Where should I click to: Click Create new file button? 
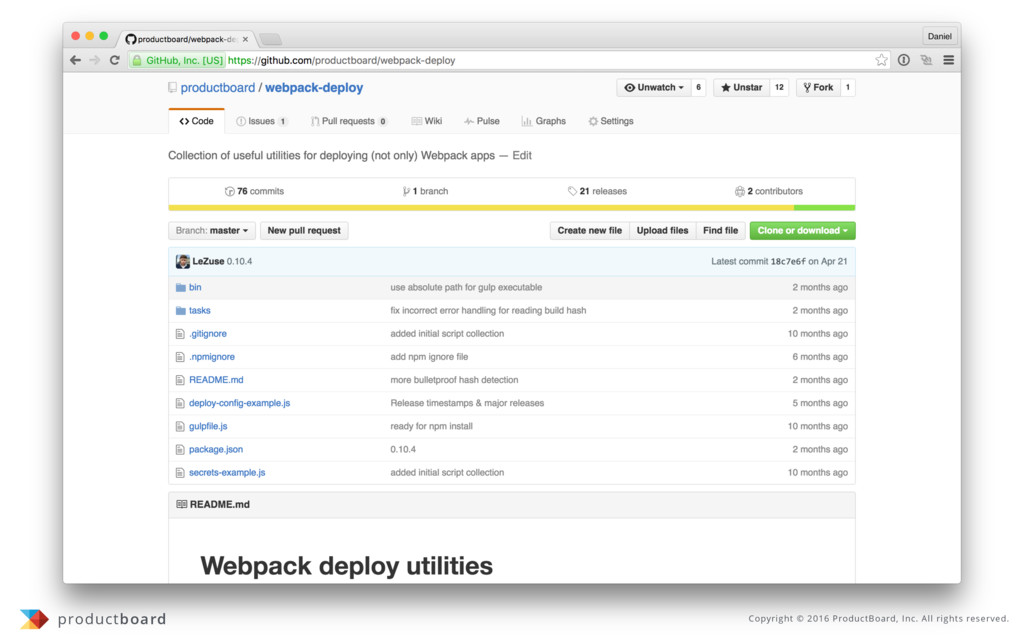tap(590, 231)
